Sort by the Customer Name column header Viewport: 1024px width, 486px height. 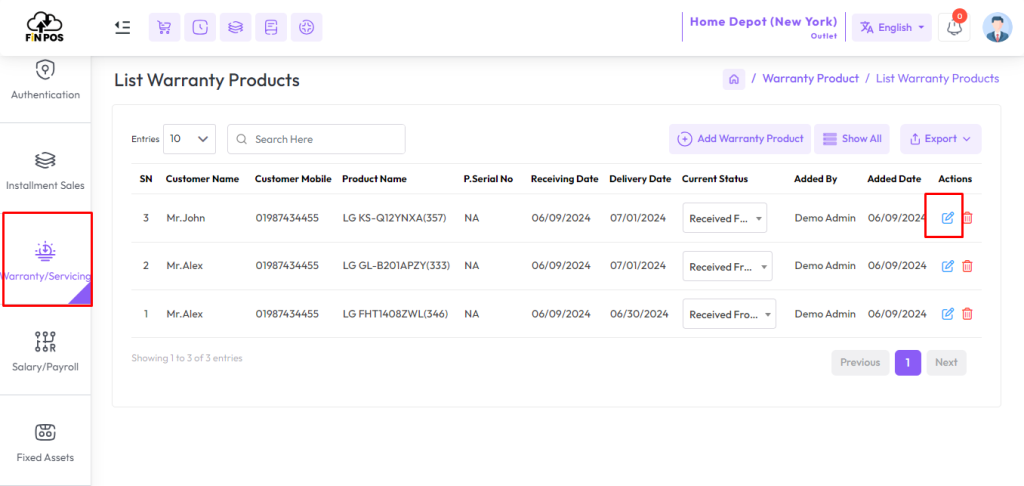click(x=202, y=179)
